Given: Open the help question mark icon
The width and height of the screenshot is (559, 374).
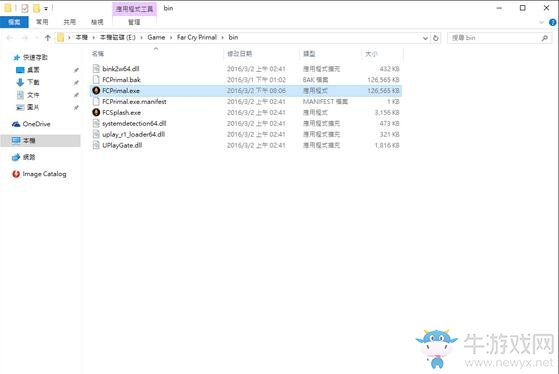Looking at the screenshot, I should pos(553,22).
